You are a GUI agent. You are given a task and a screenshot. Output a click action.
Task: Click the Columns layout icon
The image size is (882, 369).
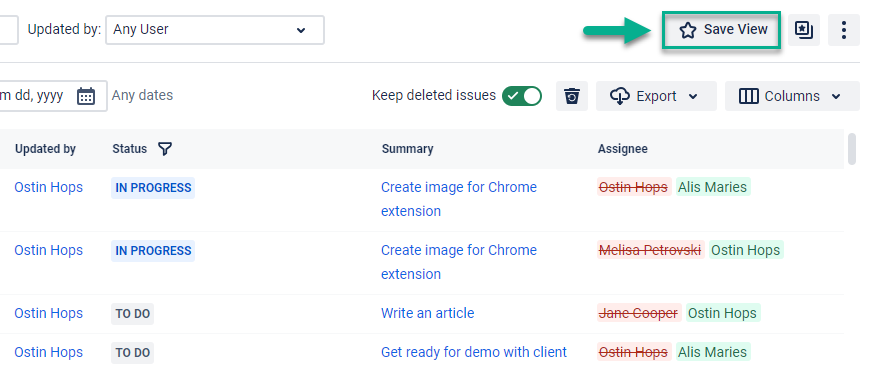(x=748, y=96)
